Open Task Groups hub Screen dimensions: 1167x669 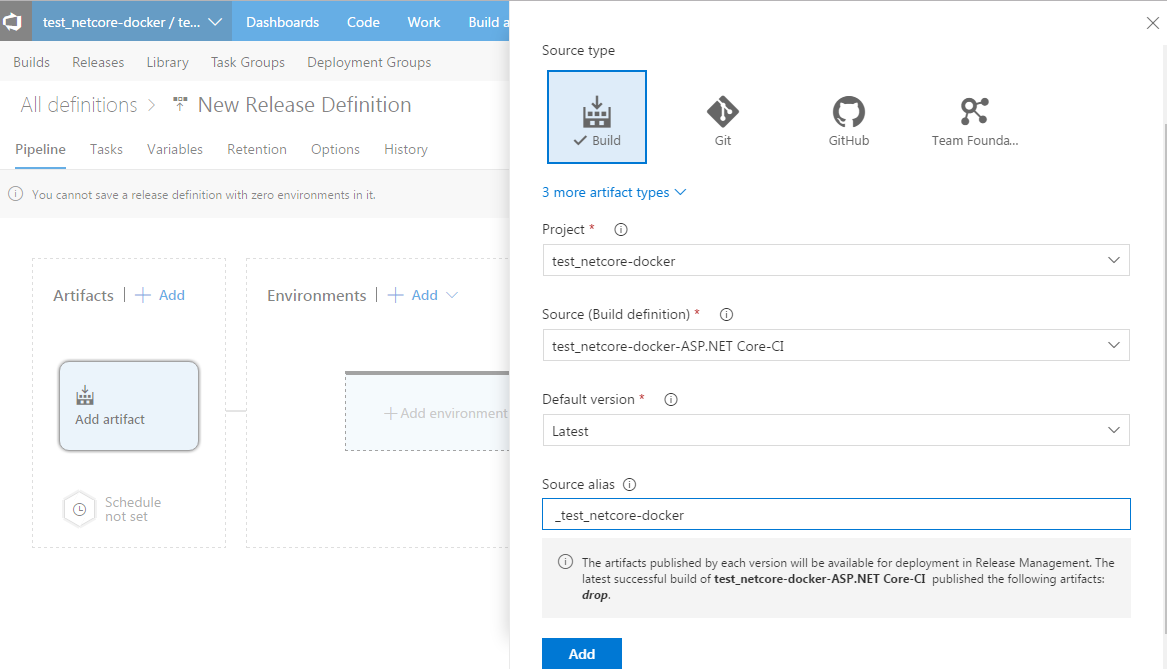(x=248, y=63)
